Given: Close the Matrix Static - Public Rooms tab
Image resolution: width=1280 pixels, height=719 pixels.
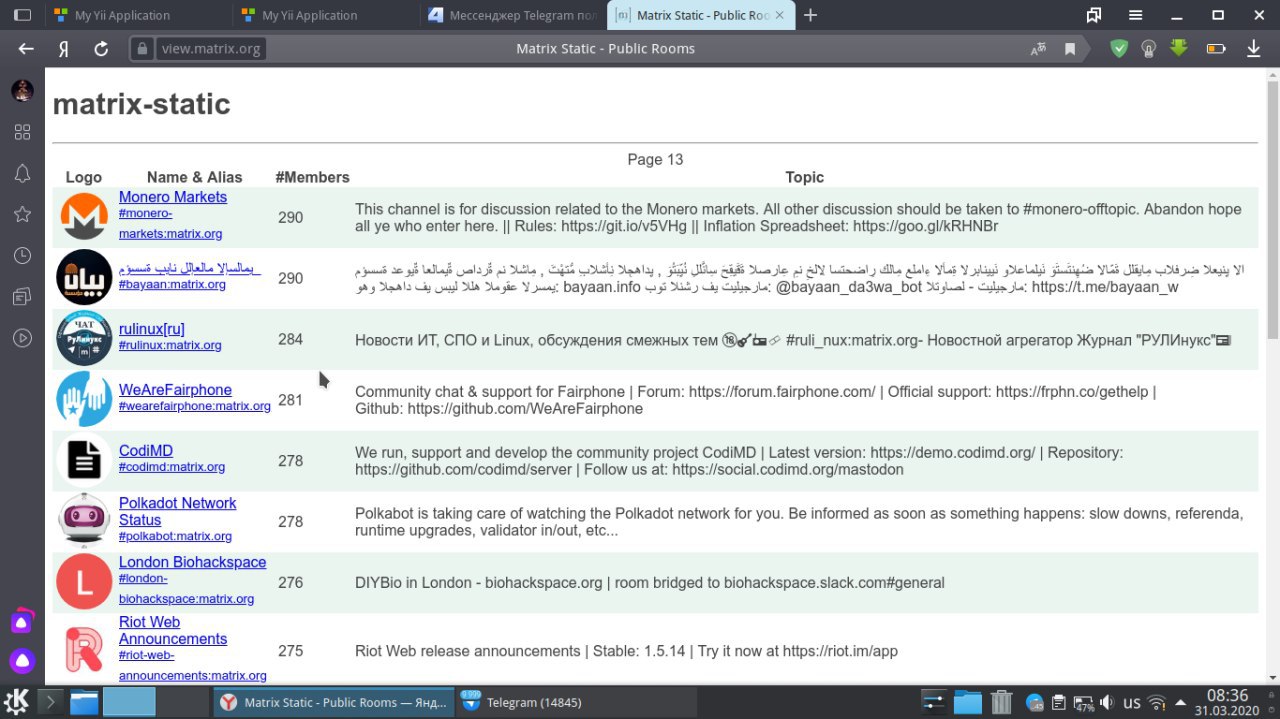Looking at the screenshot, I should point(782,15).
